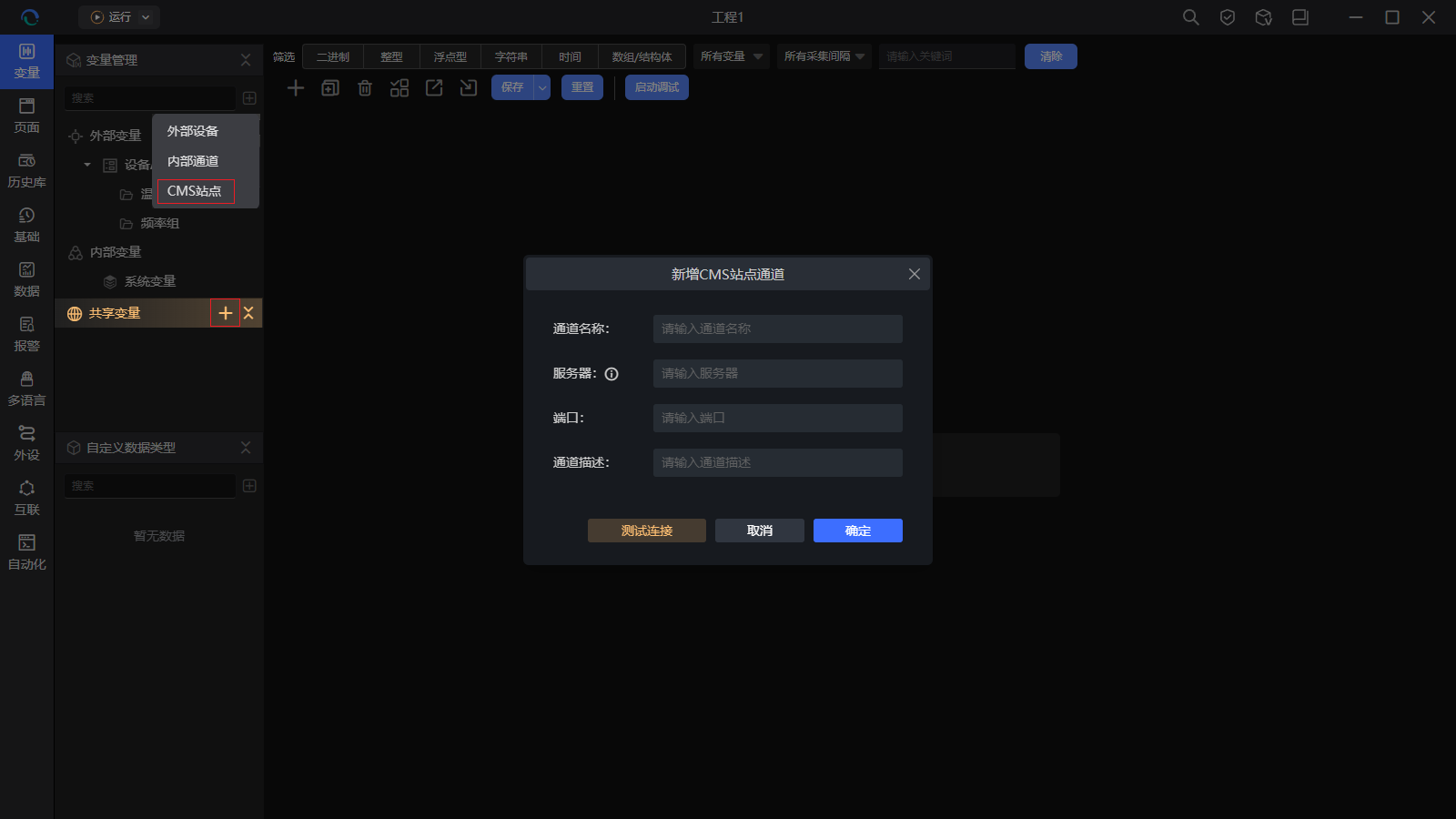Viewport: 1456px width, 819px height.
Task: Click the keyword filter input field
Action: [x=947, y=56]
